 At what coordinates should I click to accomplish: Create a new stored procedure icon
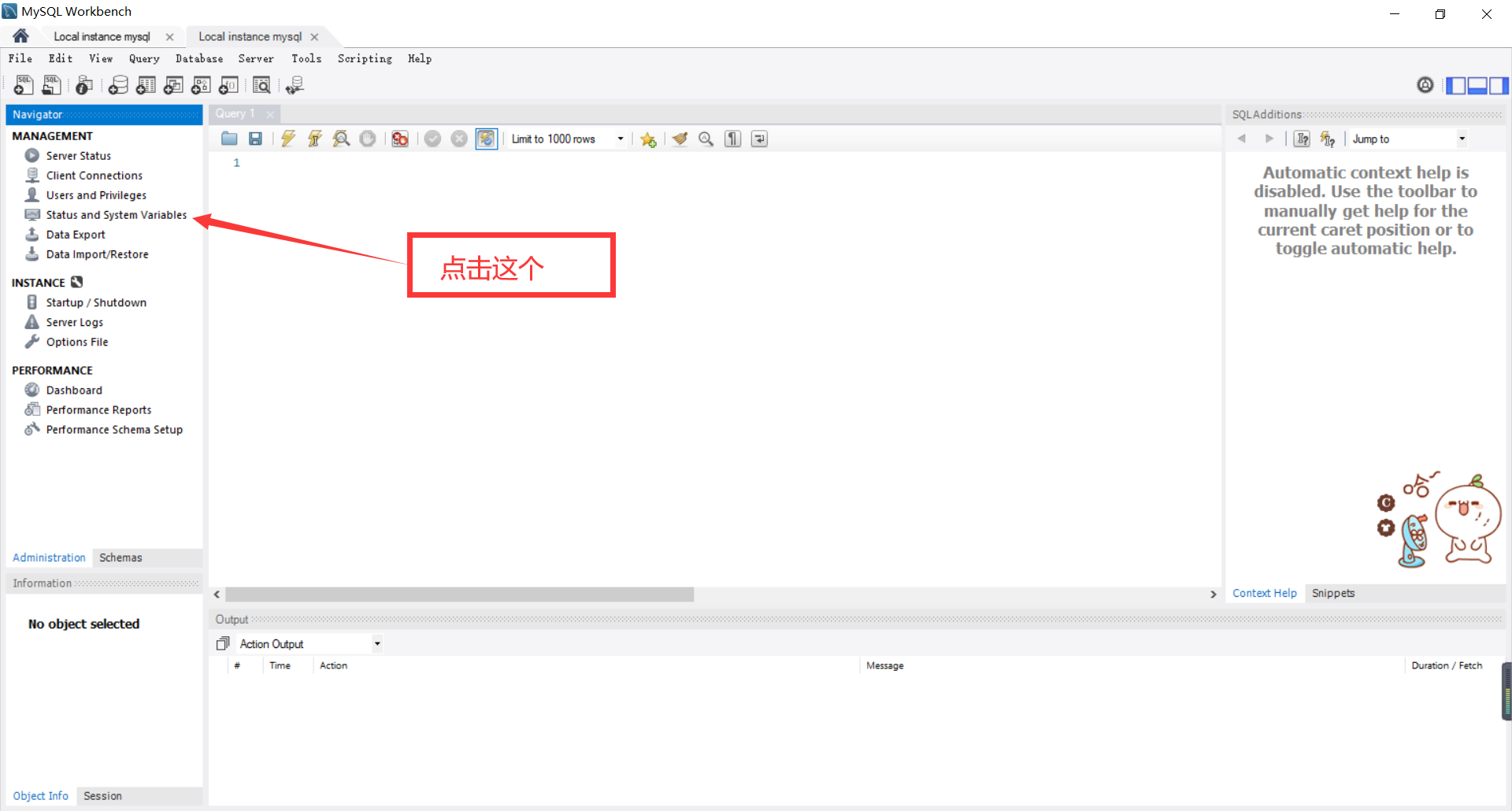click(201, 85)
